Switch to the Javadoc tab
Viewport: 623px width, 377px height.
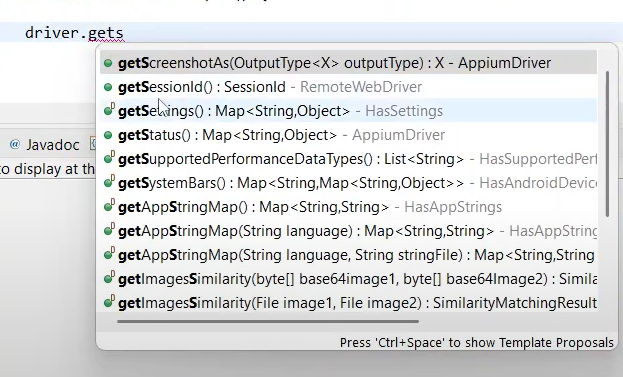click(44, 145)
